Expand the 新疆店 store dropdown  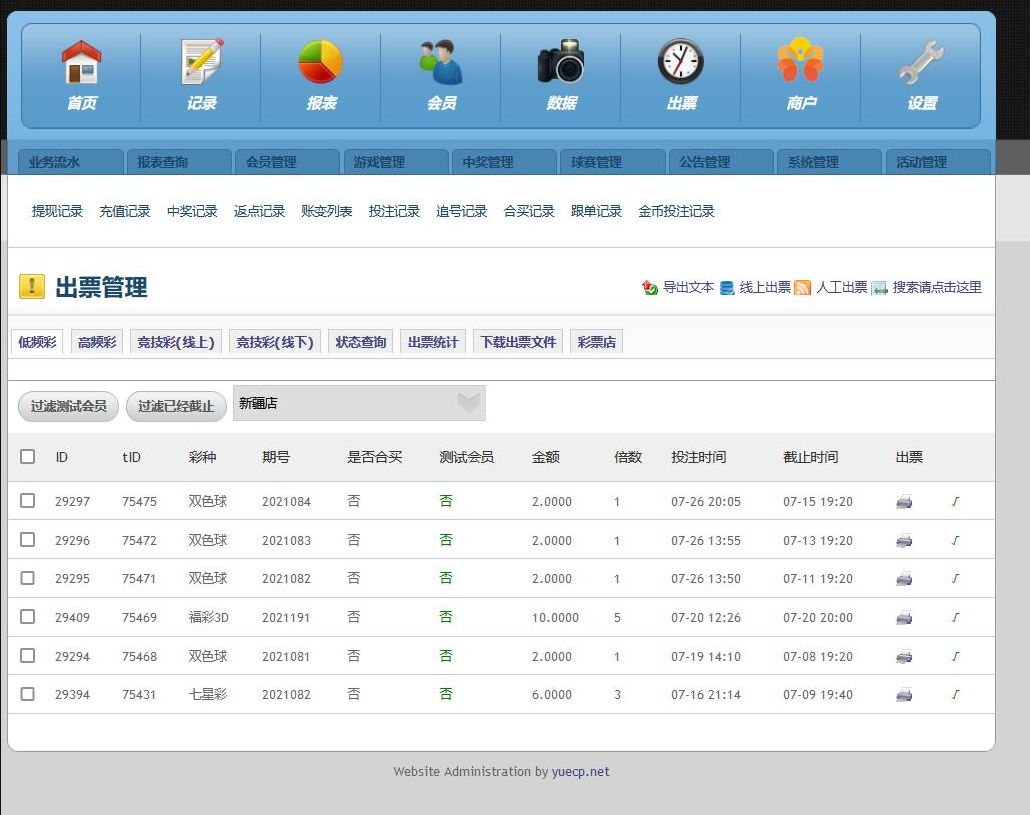coord(359,403)
